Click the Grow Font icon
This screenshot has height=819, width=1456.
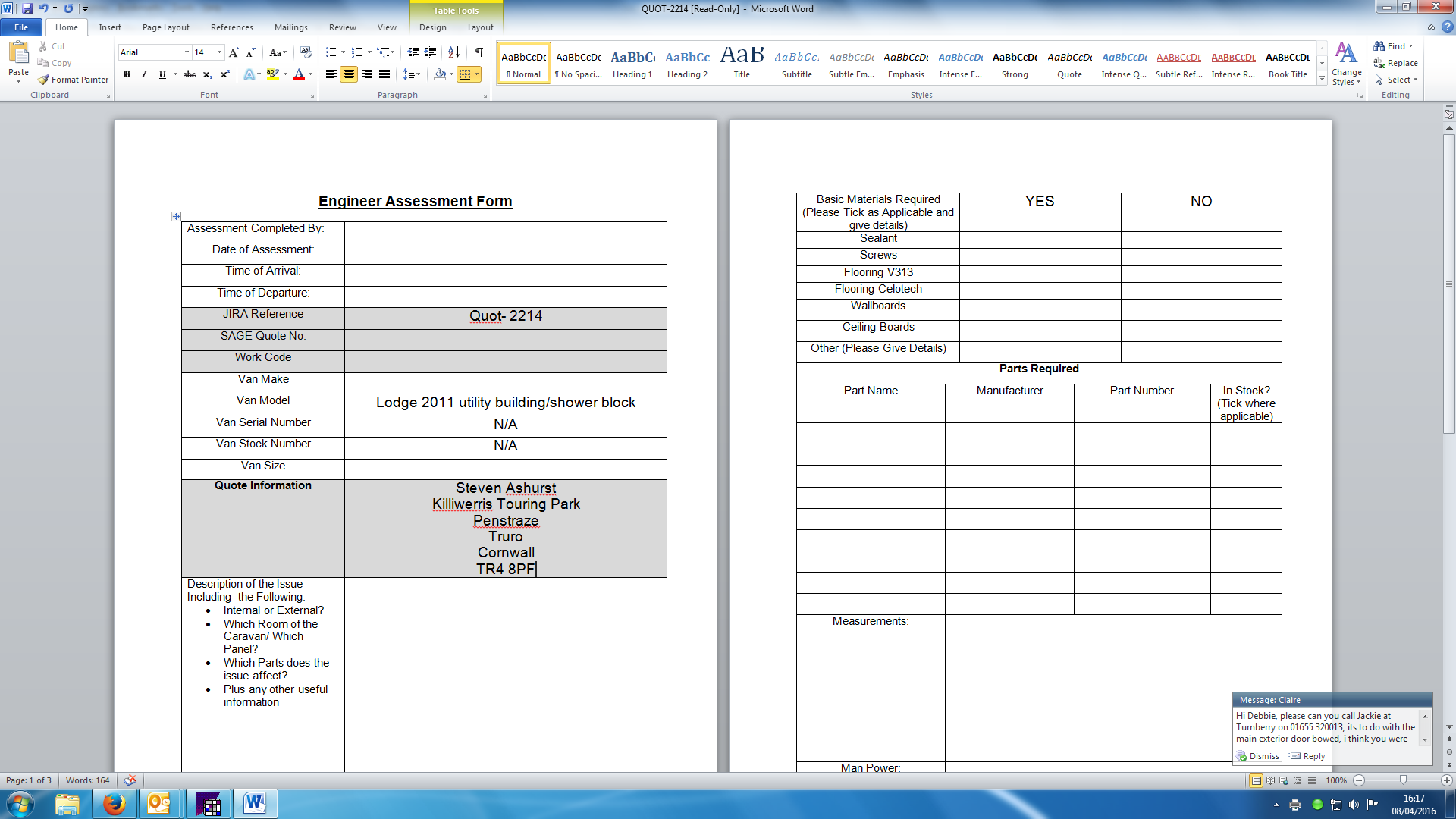[x=234, y=52]
